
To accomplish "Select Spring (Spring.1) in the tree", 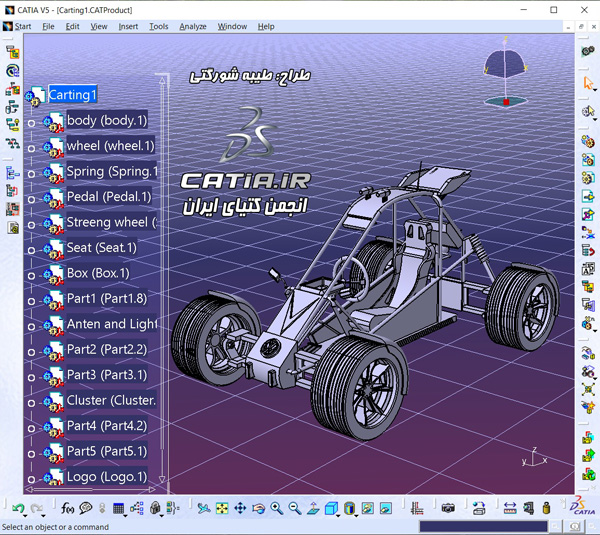I will pyautogui.click(x=112, y=171).
